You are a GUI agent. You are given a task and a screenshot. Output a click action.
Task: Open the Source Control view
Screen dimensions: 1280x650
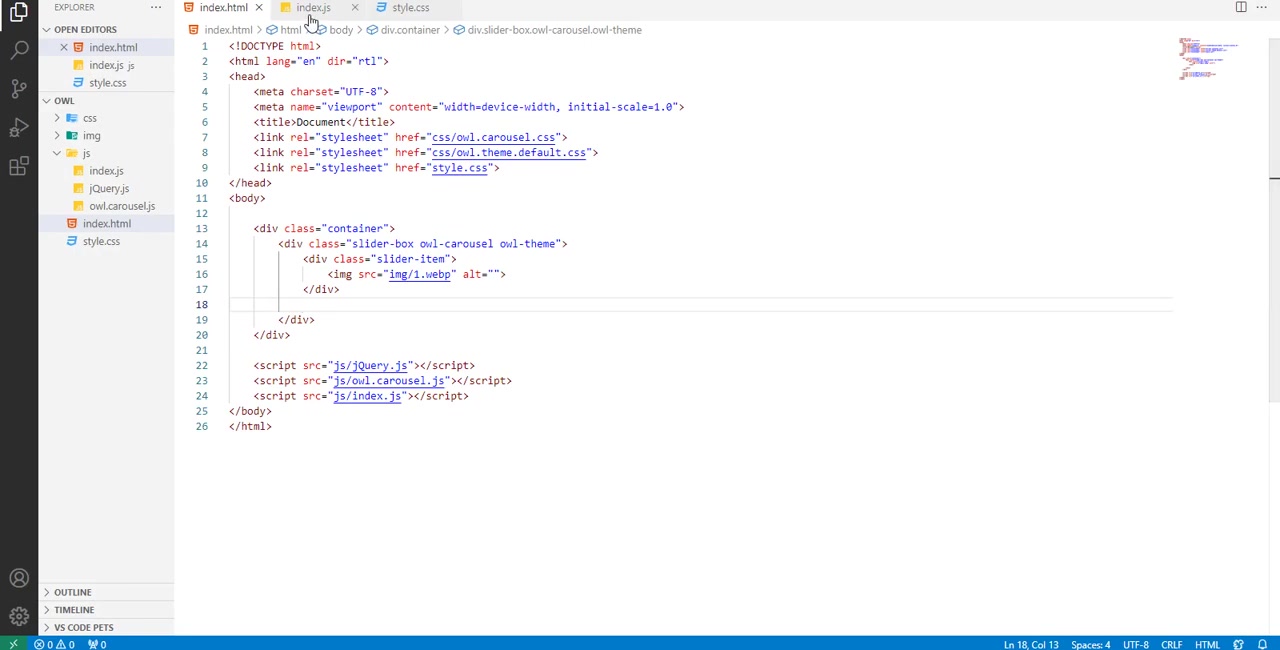point(19,88)
